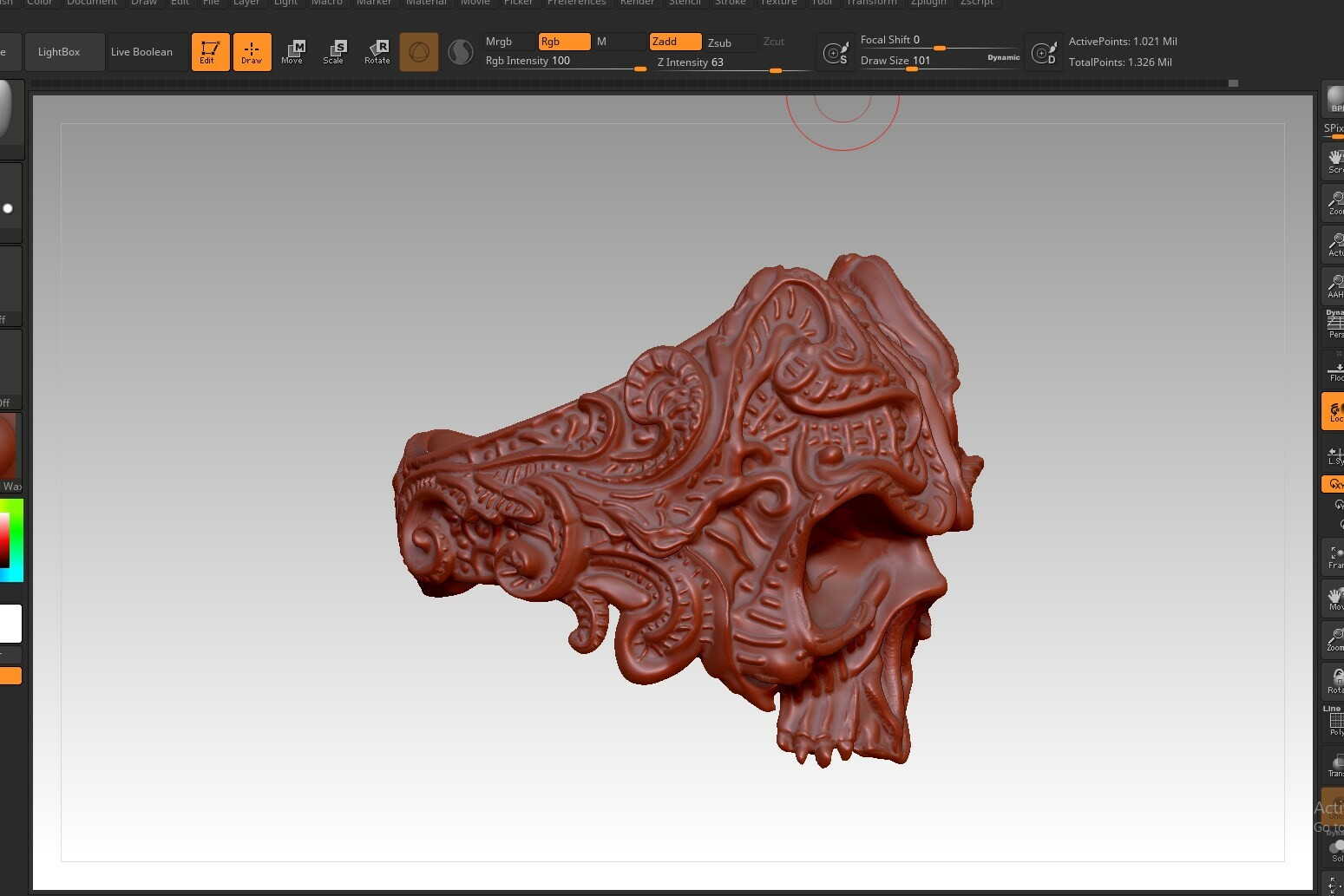Toggle L.Sym local symmetry

[x=1334, y=454]
